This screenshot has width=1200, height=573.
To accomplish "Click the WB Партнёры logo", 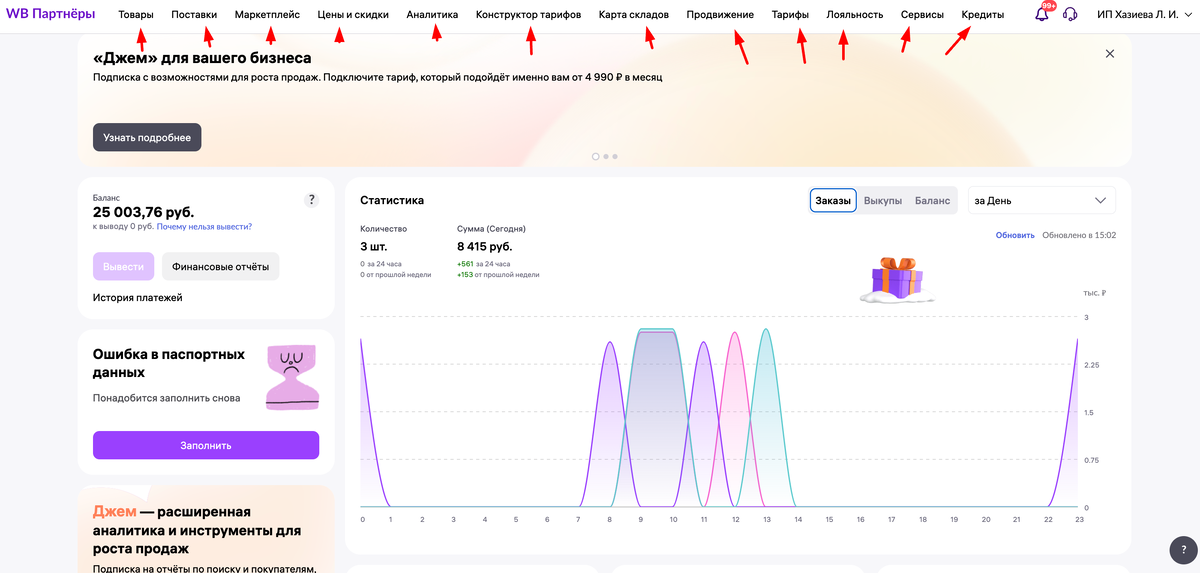I will pos(50,14).
